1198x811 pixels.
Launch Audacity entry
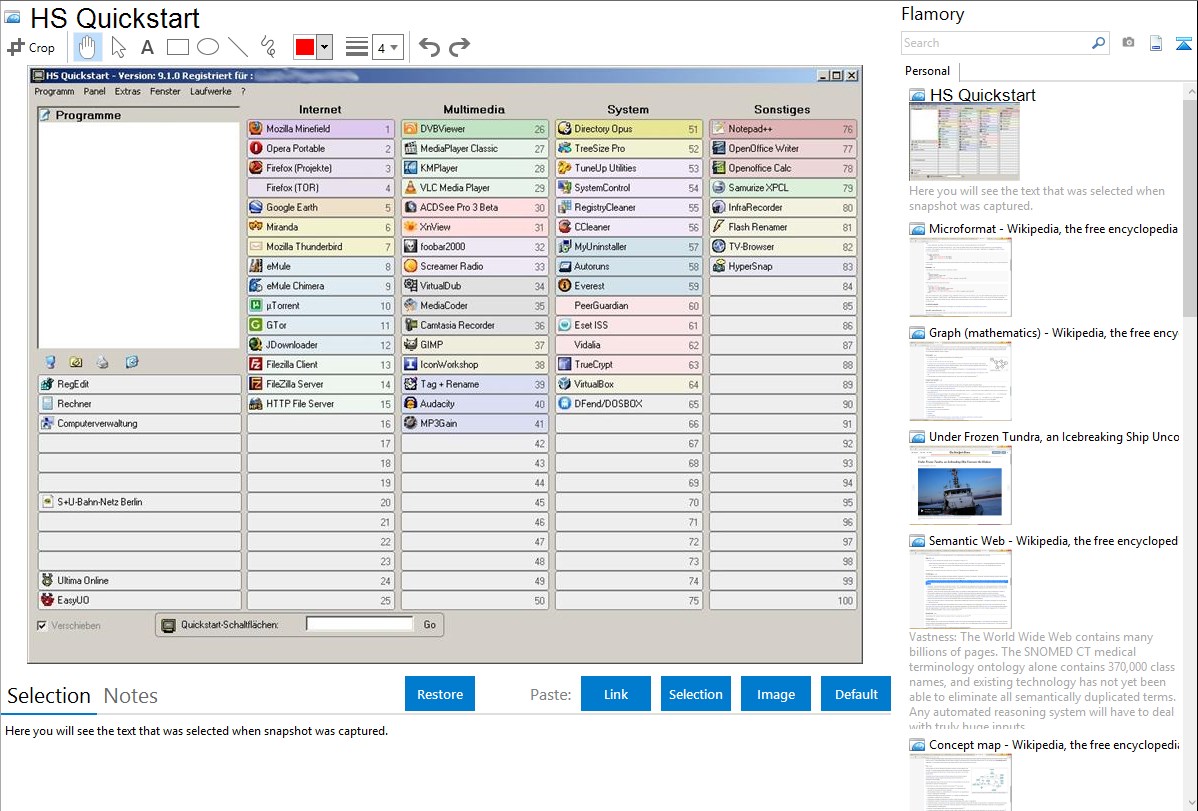pos(474,404)
